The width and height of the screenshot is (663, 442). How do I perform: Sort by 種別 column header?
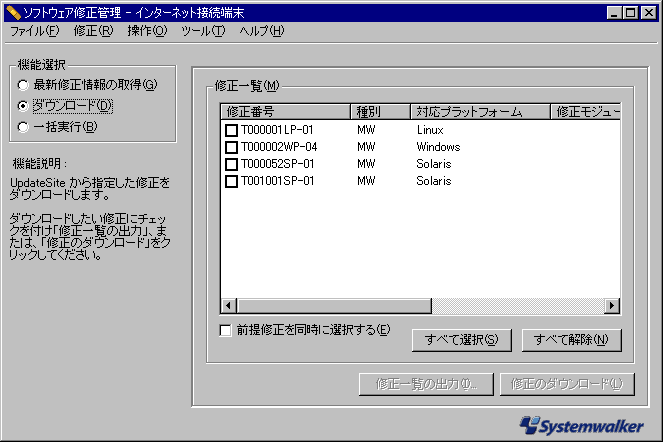click(x=380, y=112)
